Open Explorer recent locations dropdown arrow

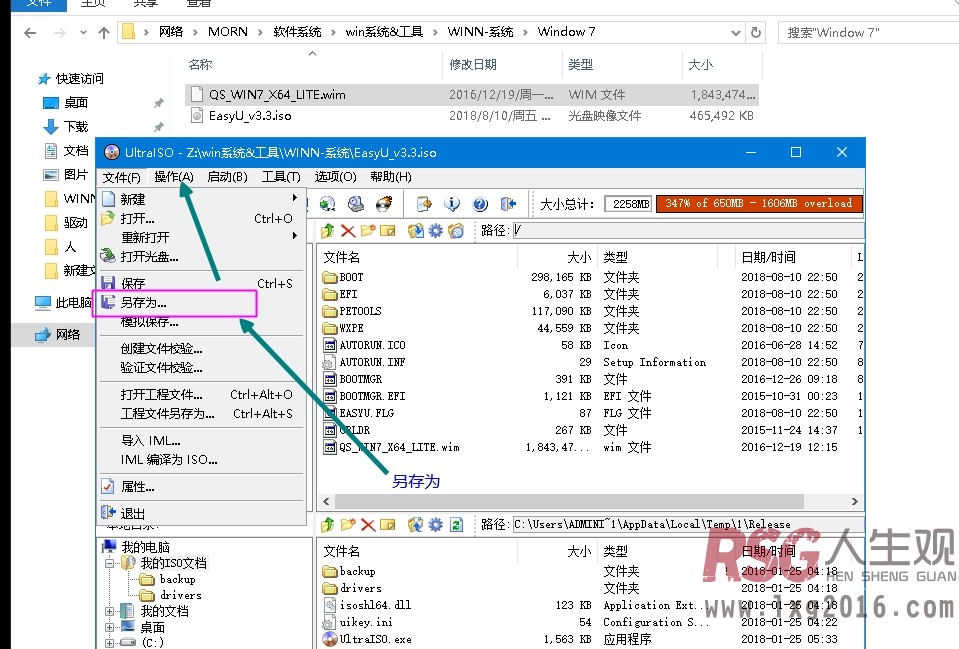[x=83, y=33]
